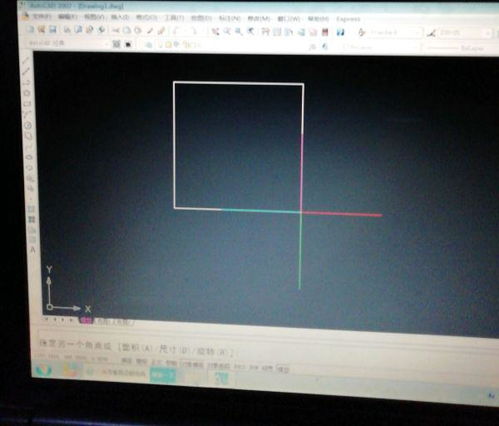Click the Zoom Window icon
The width and height of the screenshot is (499, 426).
click(239, 32)
